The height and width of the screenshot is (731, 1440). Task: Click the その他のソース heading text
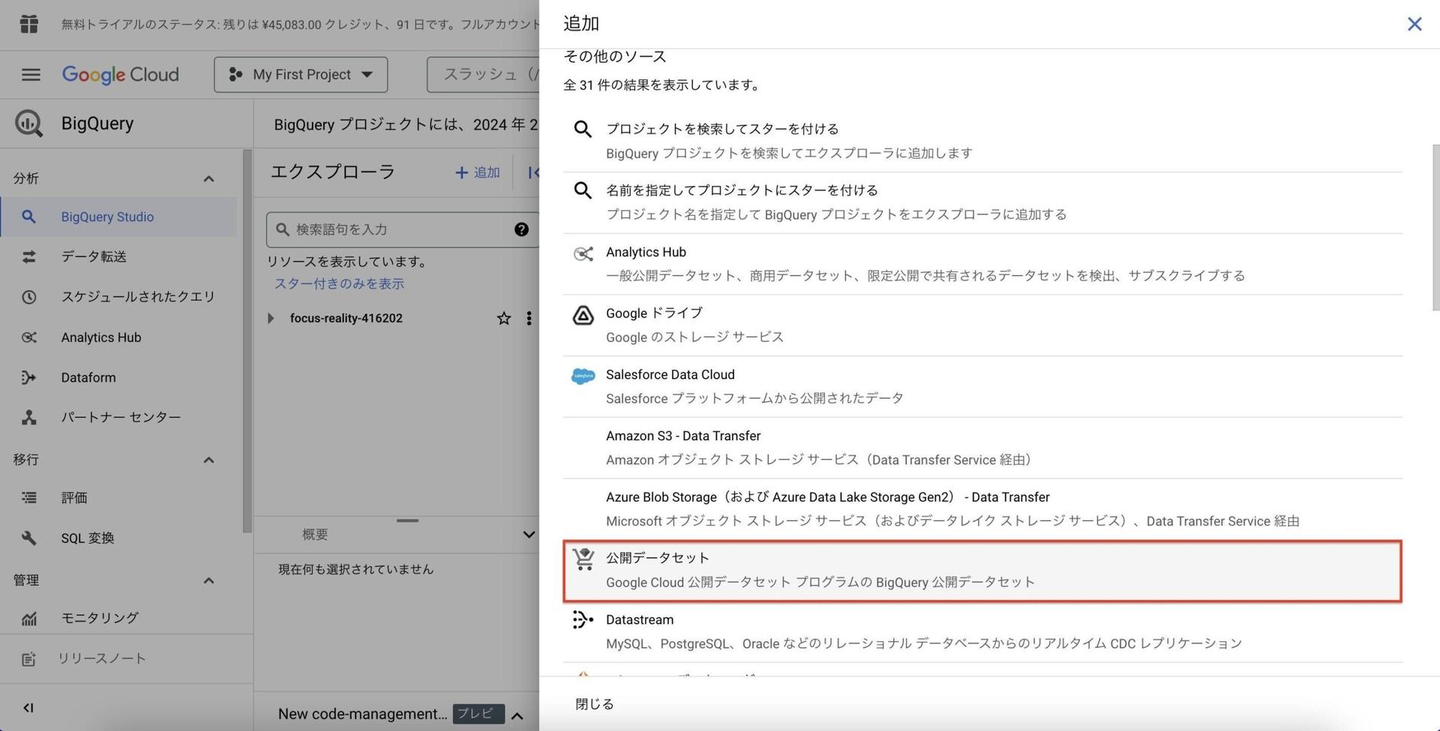[x=615, y=57]
